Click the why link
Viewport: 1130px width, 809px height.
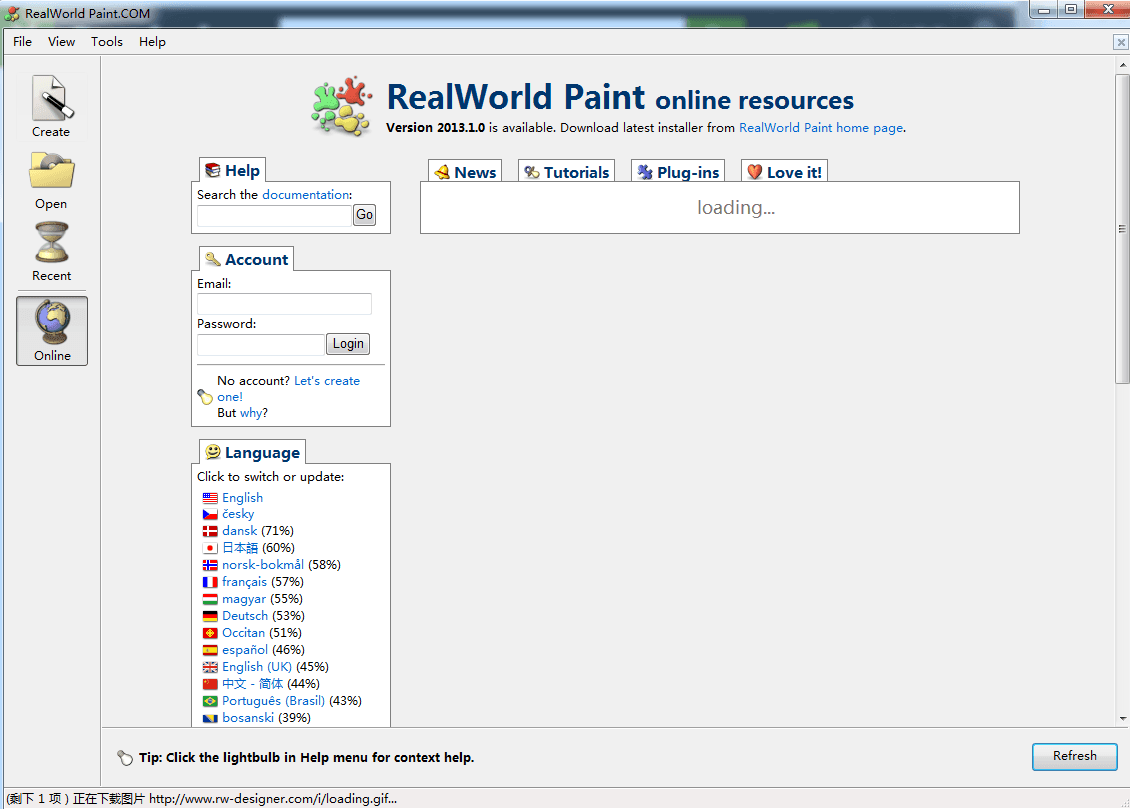(x=250, y=413)
